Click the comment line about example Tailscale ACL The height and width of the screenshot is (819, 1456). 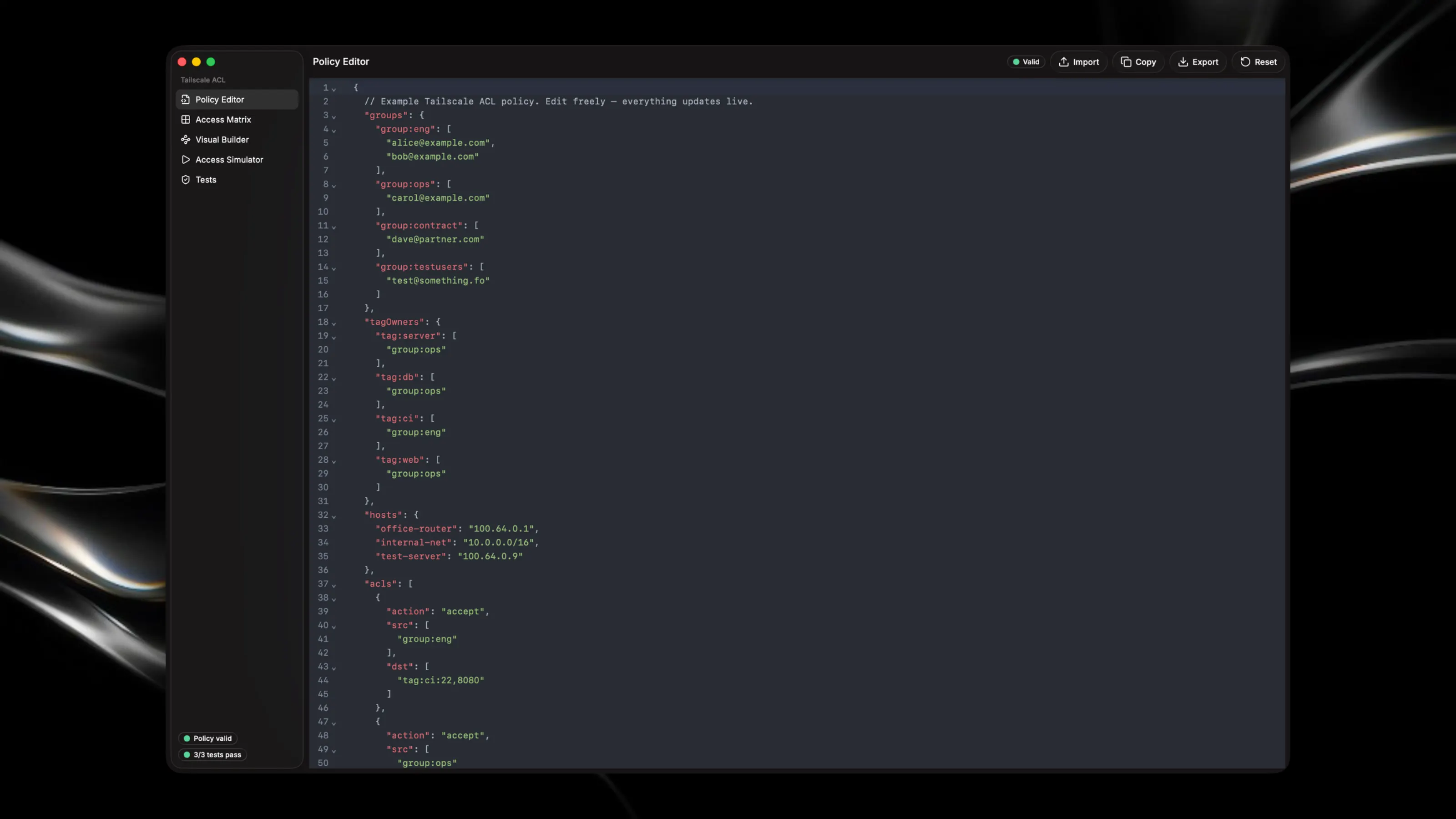point(558,102)
